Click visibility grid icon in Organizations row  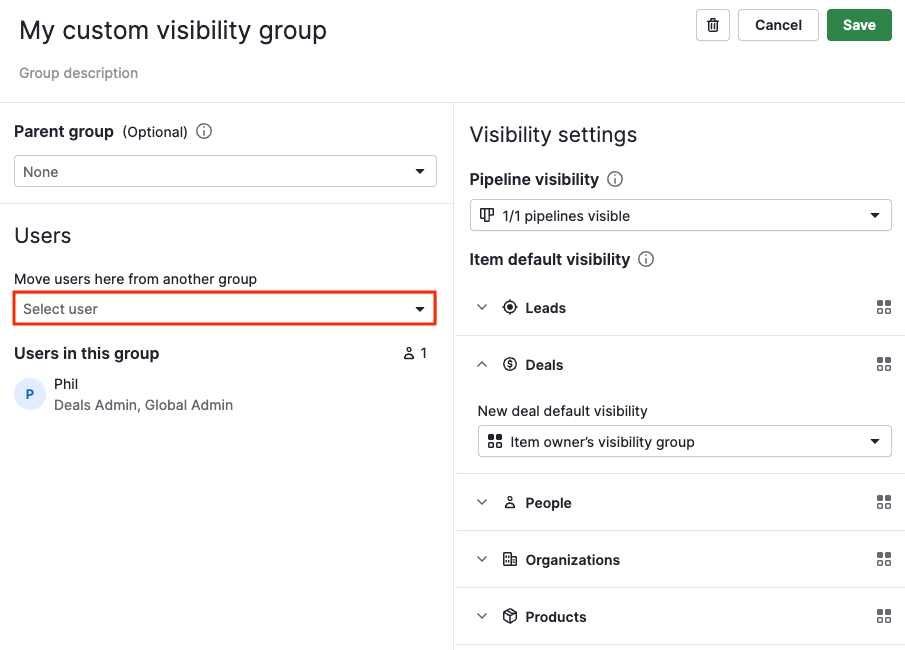click(x=883, y=560)
